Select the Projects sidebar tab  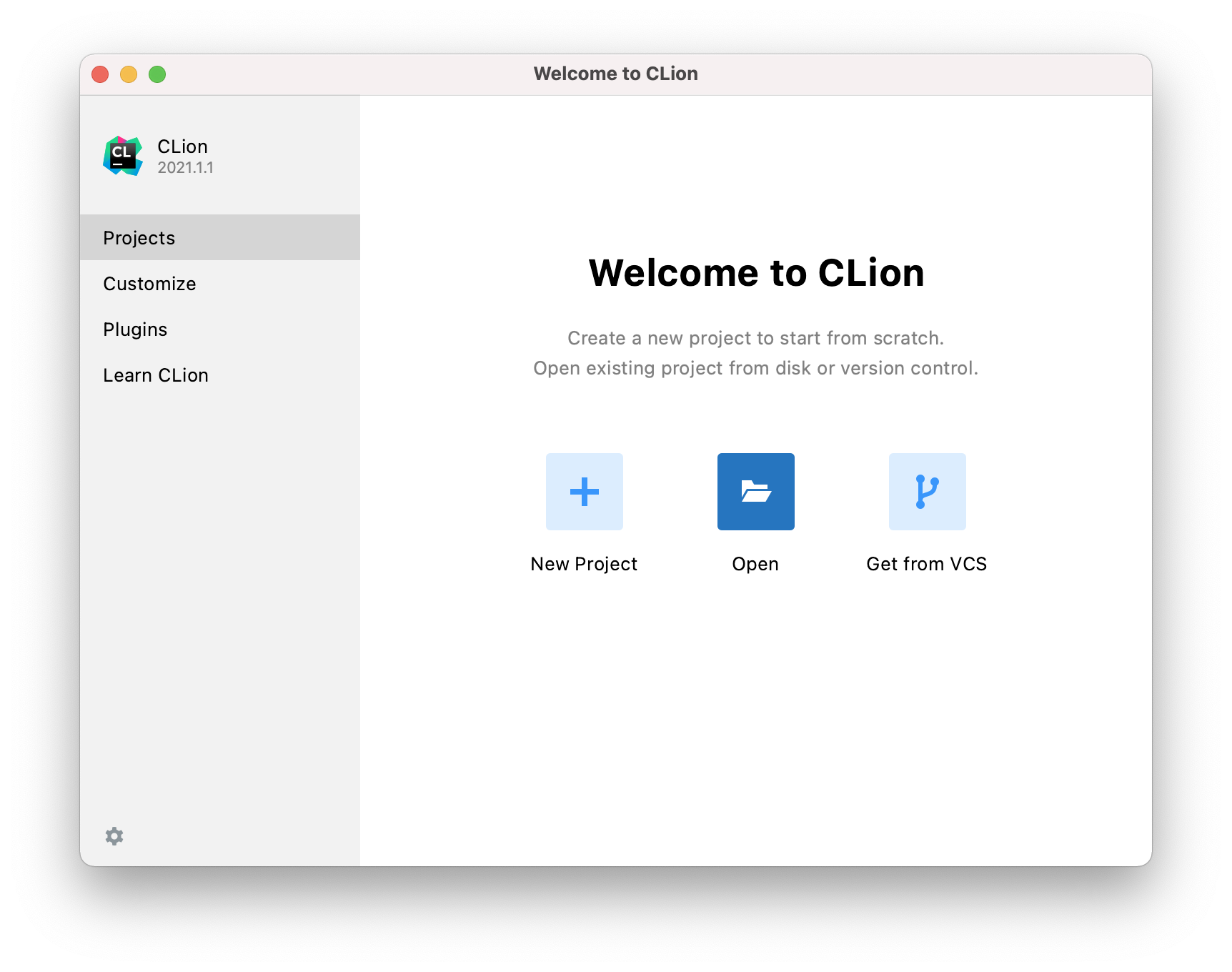[x=139, y=238]
